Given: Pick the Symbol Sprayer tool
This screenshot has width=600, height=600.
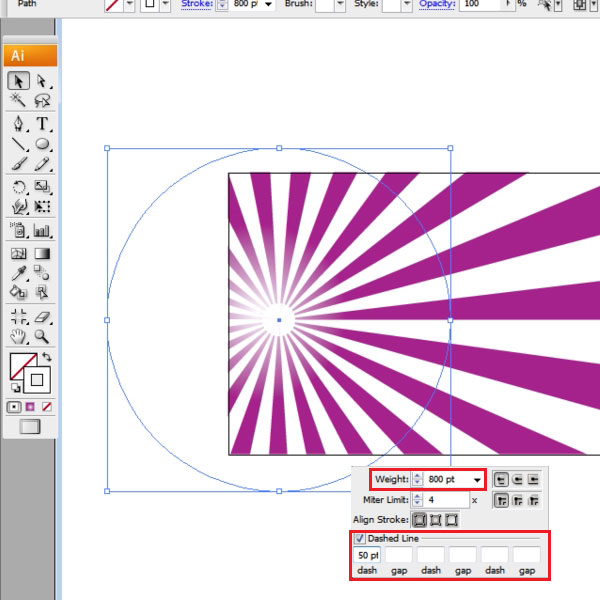Looking at the screenshot, I should (18, 230).
